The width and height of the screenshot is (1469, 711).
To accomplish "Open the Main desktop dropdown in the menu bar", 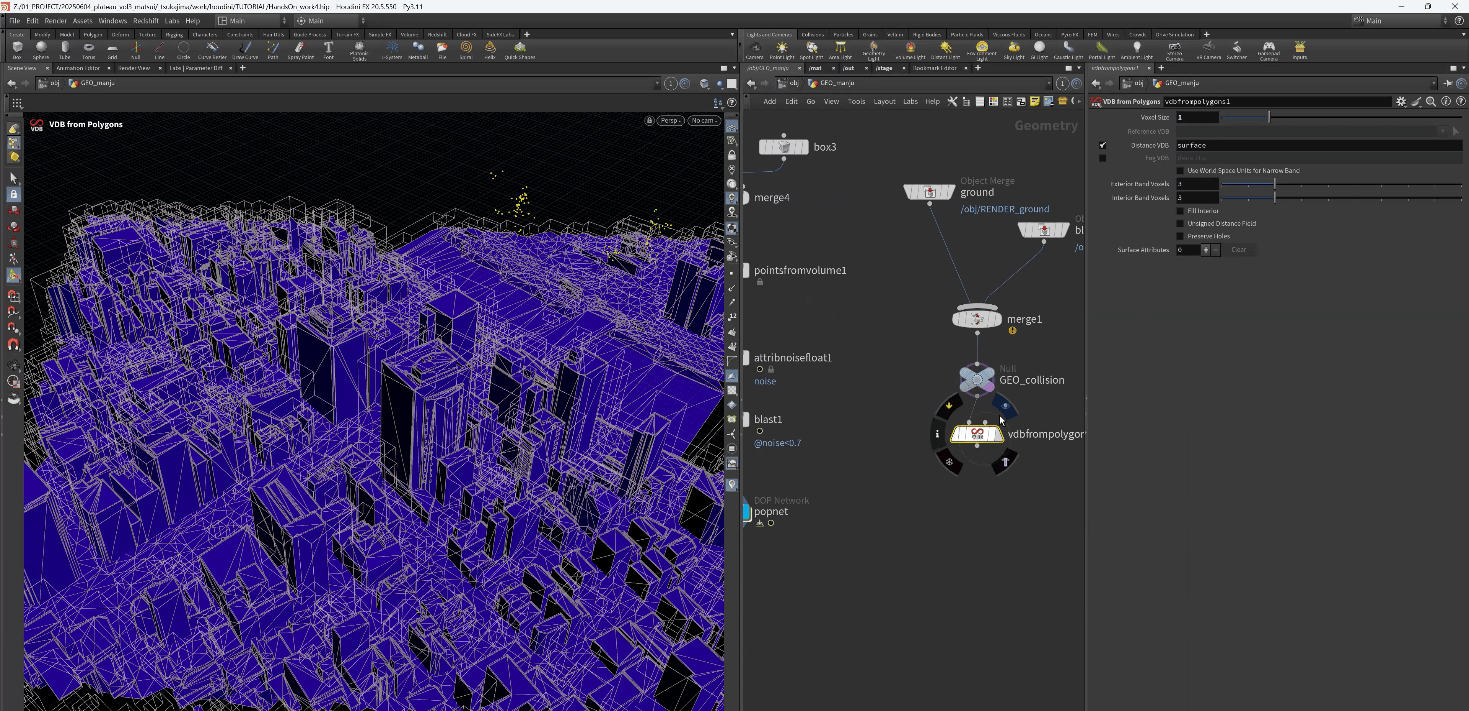I will click(251, 20).
